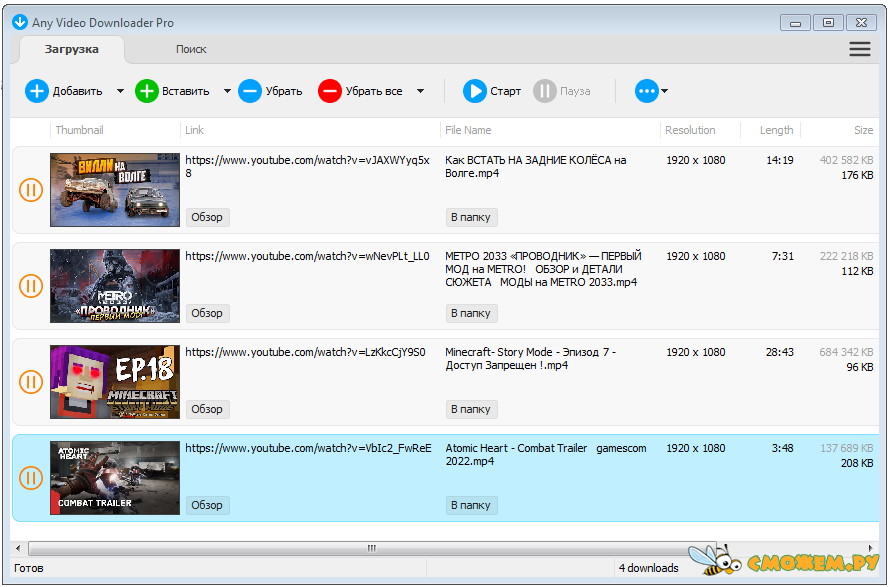
Task: Click the resolution value in the Волге row
Action: [696, 160]
